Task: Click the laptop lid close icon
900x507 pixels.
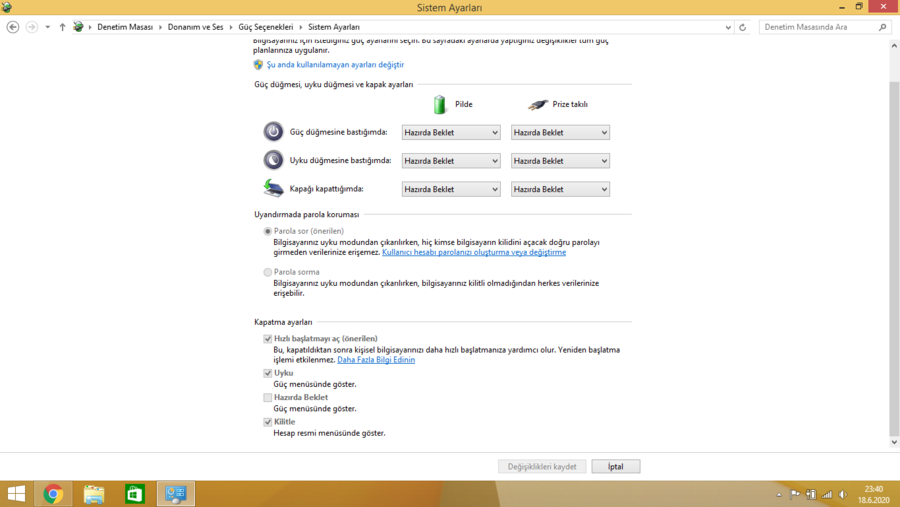Action: pos(273,188)
